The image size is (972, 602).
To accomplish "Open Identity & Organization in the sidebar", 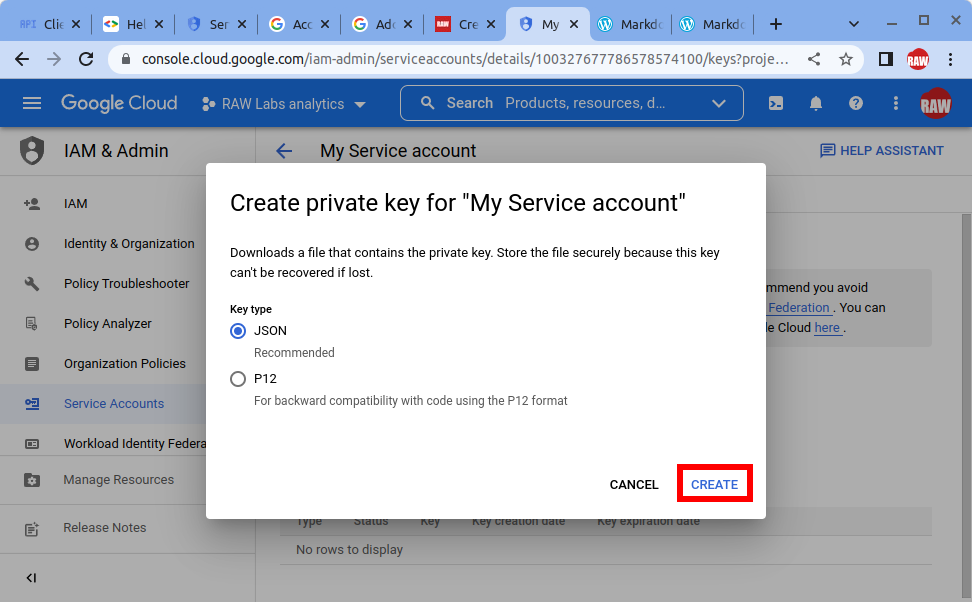I will click(128, 244).
